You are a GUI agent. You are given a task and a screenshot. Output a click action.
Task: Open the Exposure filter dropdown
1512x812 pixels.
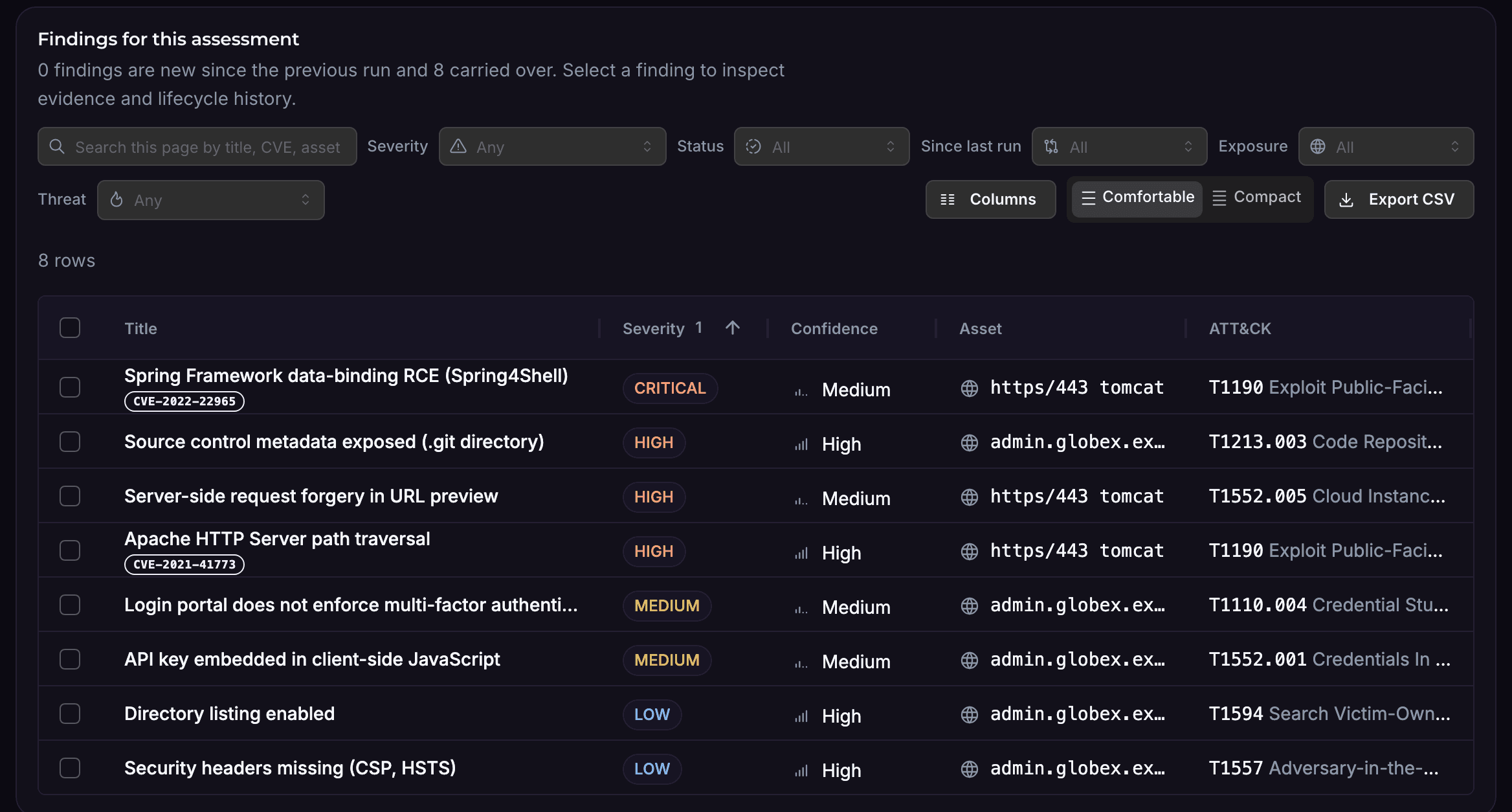coord(1386,146)
